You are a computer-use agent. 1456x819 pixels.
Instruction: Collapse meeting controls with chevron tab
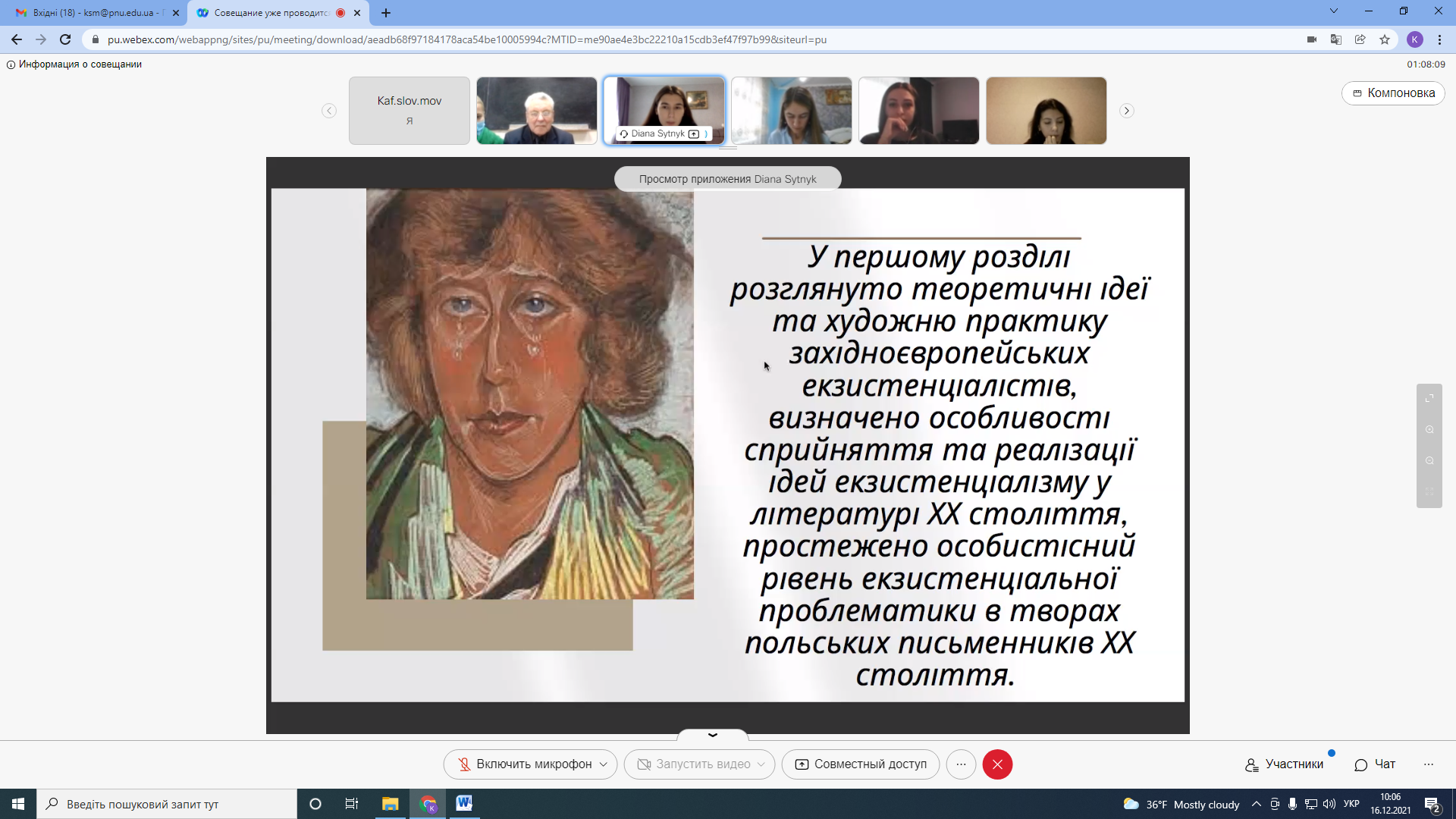click(x=713, y=735)
